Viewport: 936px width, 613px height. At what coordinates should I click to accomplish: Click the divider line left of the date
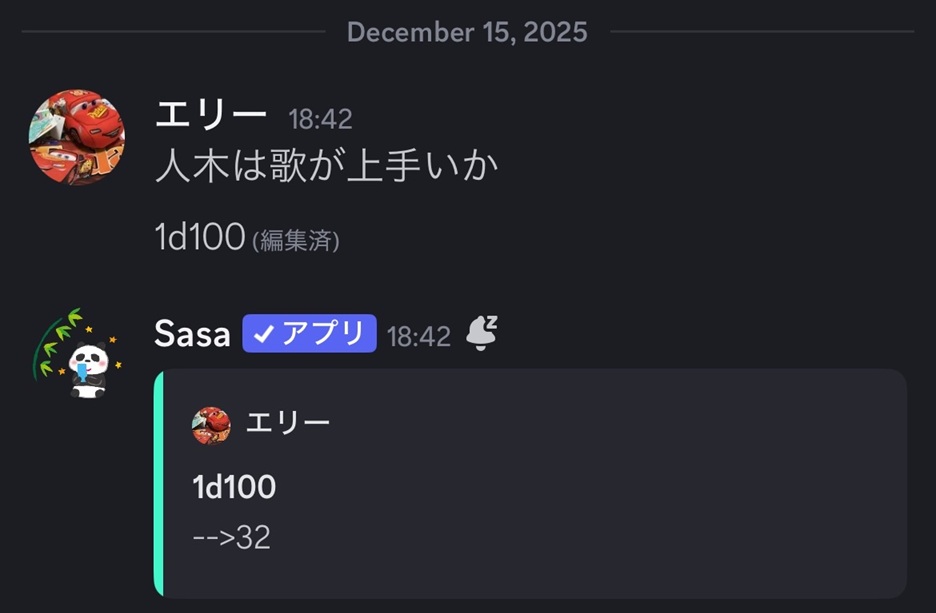(172, 32)
